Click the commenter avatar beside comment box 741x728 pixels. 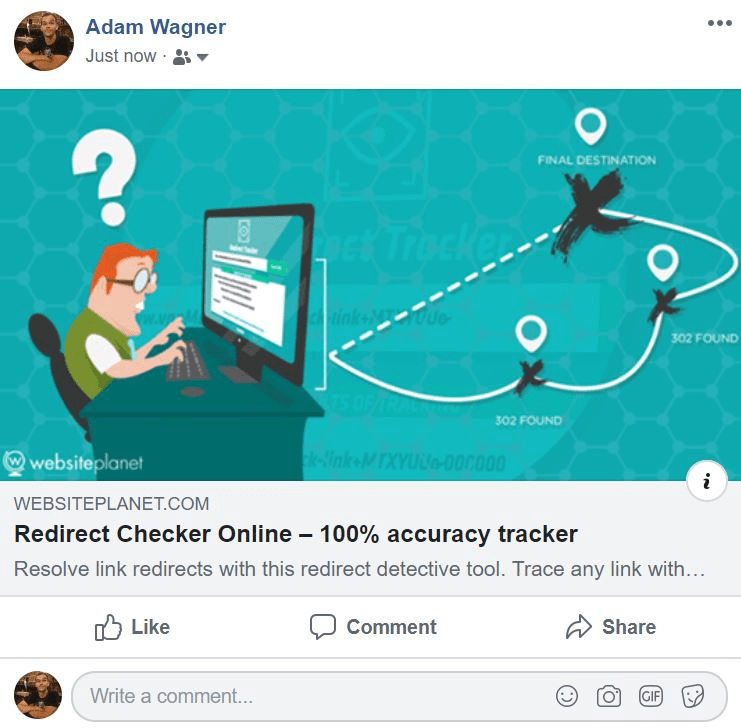pos(38,695)
